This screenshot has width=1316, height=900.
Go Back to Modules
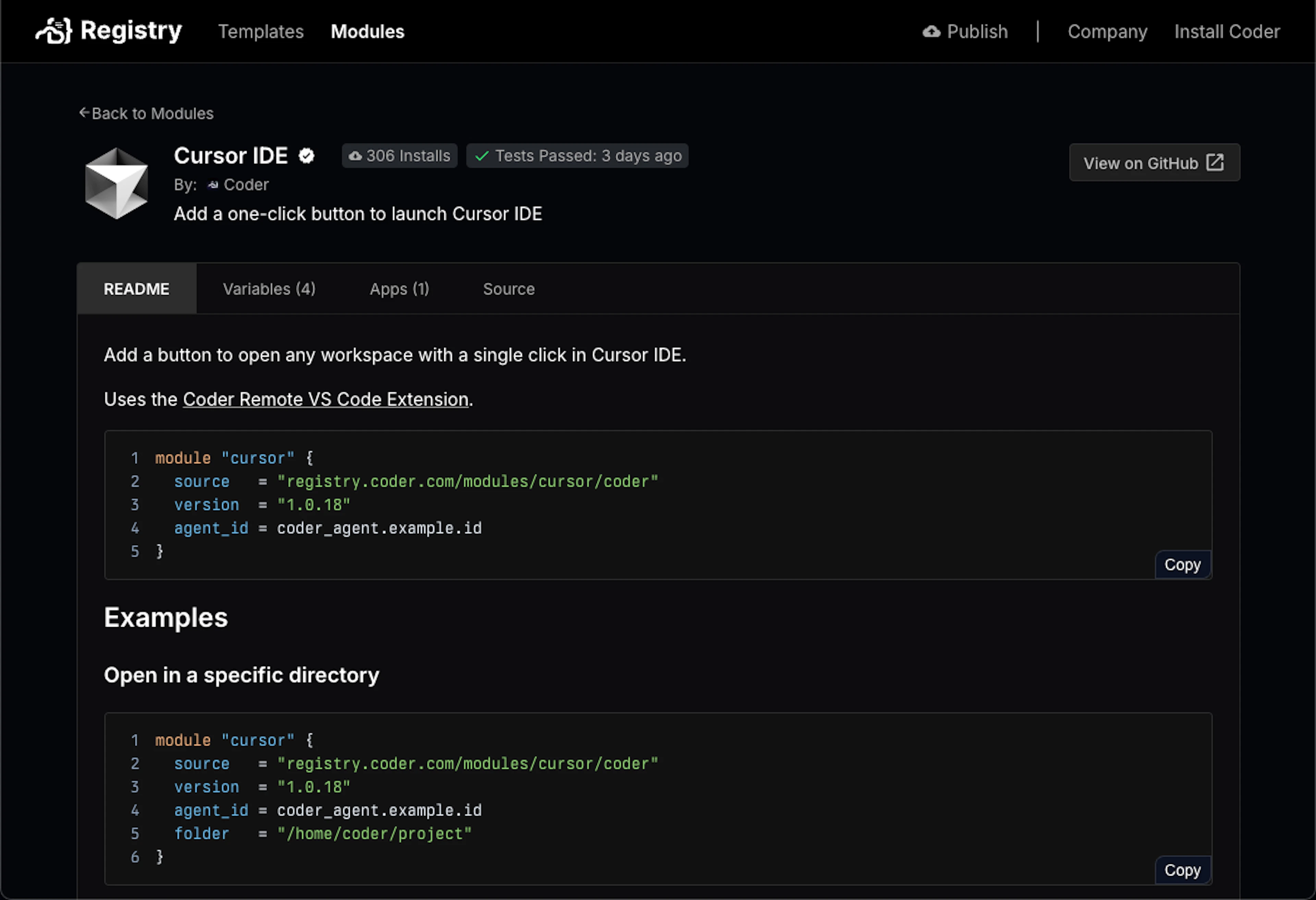[146, 113]
